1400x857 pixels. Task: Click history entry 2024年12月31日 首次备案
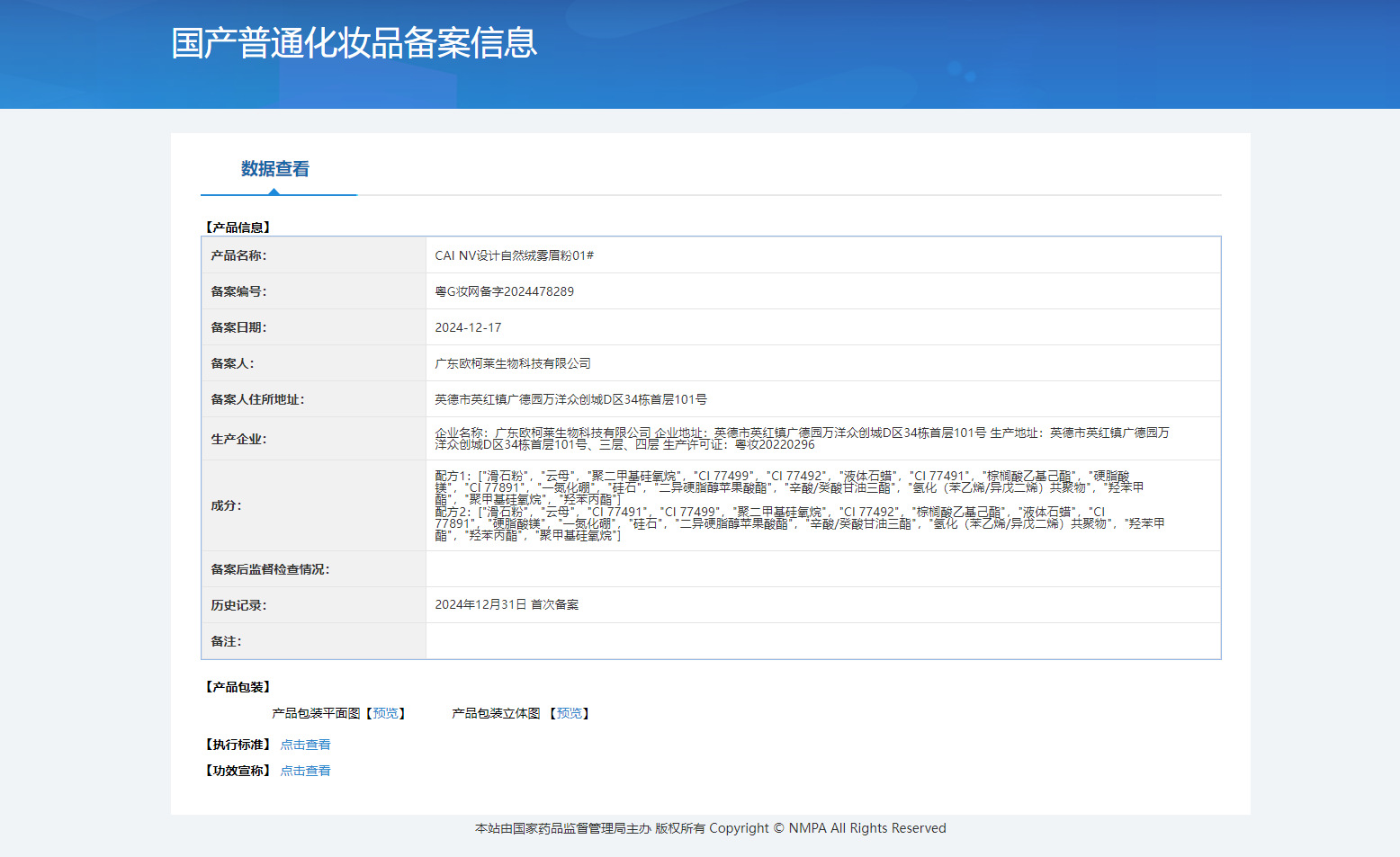click(x=507, y=605)
